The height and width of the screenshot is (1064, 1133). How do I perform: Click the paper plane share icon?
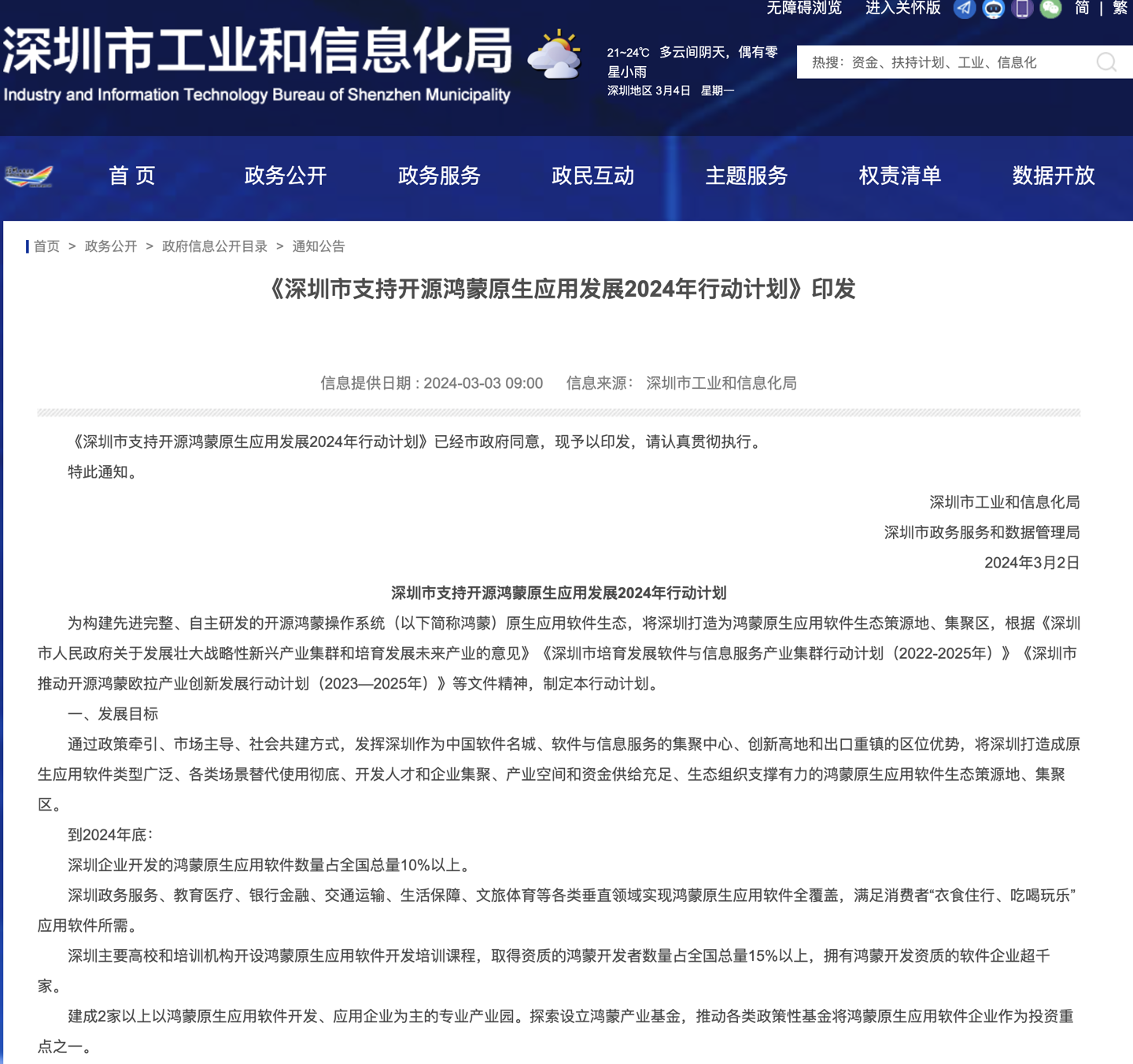(x=965, y=9)
